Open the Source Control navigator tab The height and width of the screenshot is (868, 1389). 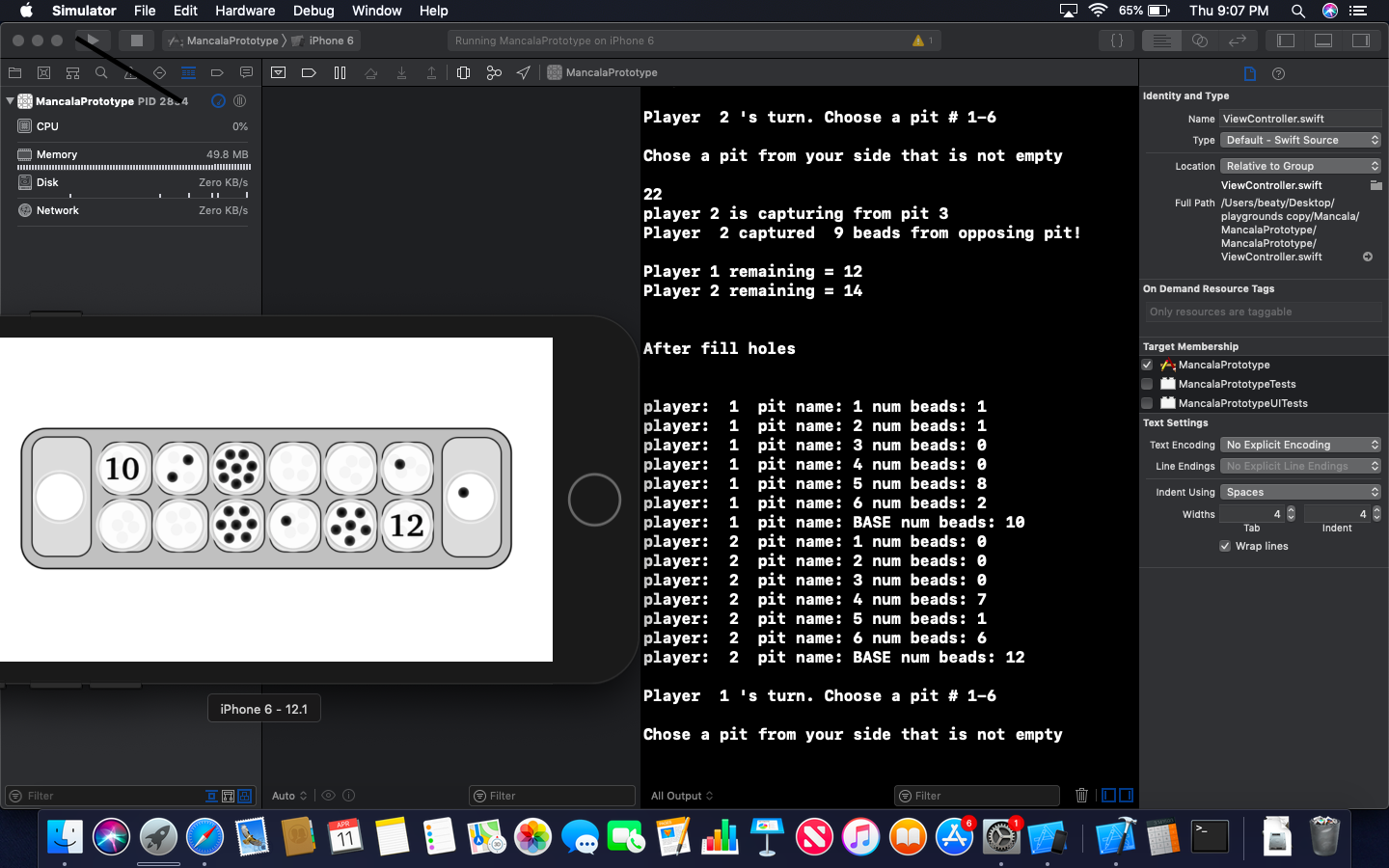43,72
